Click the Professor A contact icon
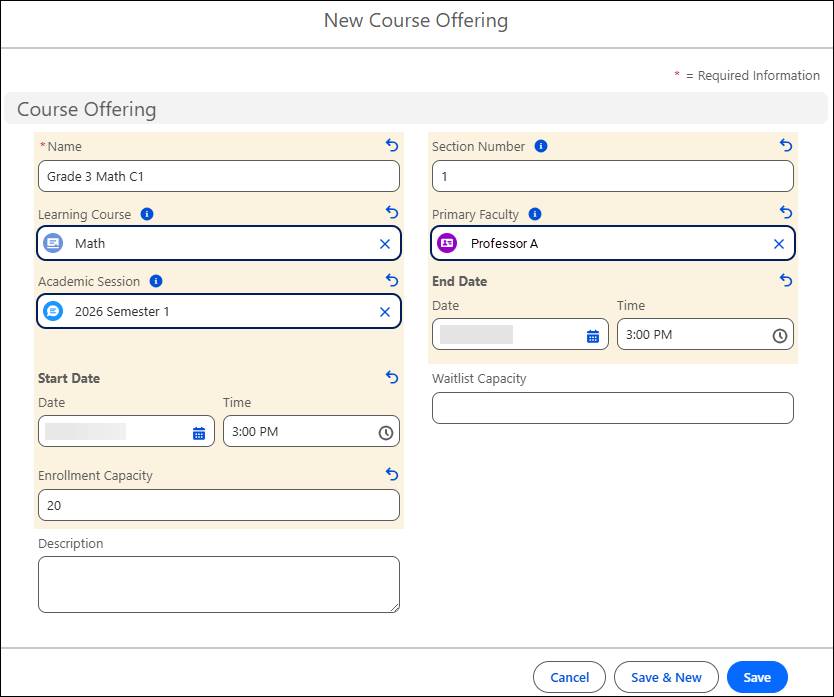This screenshot has height=697, width=834. pos(447,243)
